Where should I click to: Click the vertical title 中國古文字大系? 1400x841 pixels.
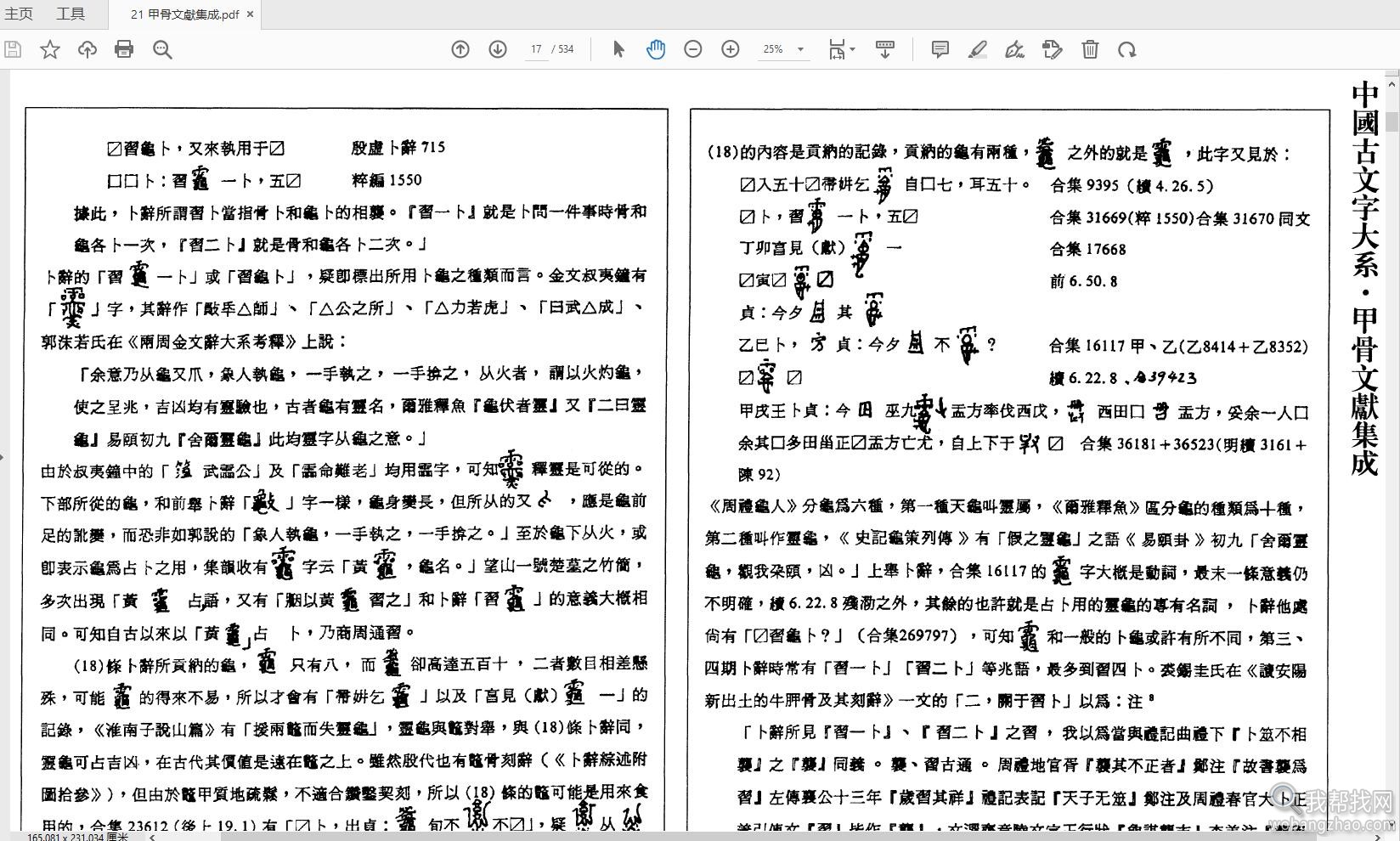point(1363,181)
